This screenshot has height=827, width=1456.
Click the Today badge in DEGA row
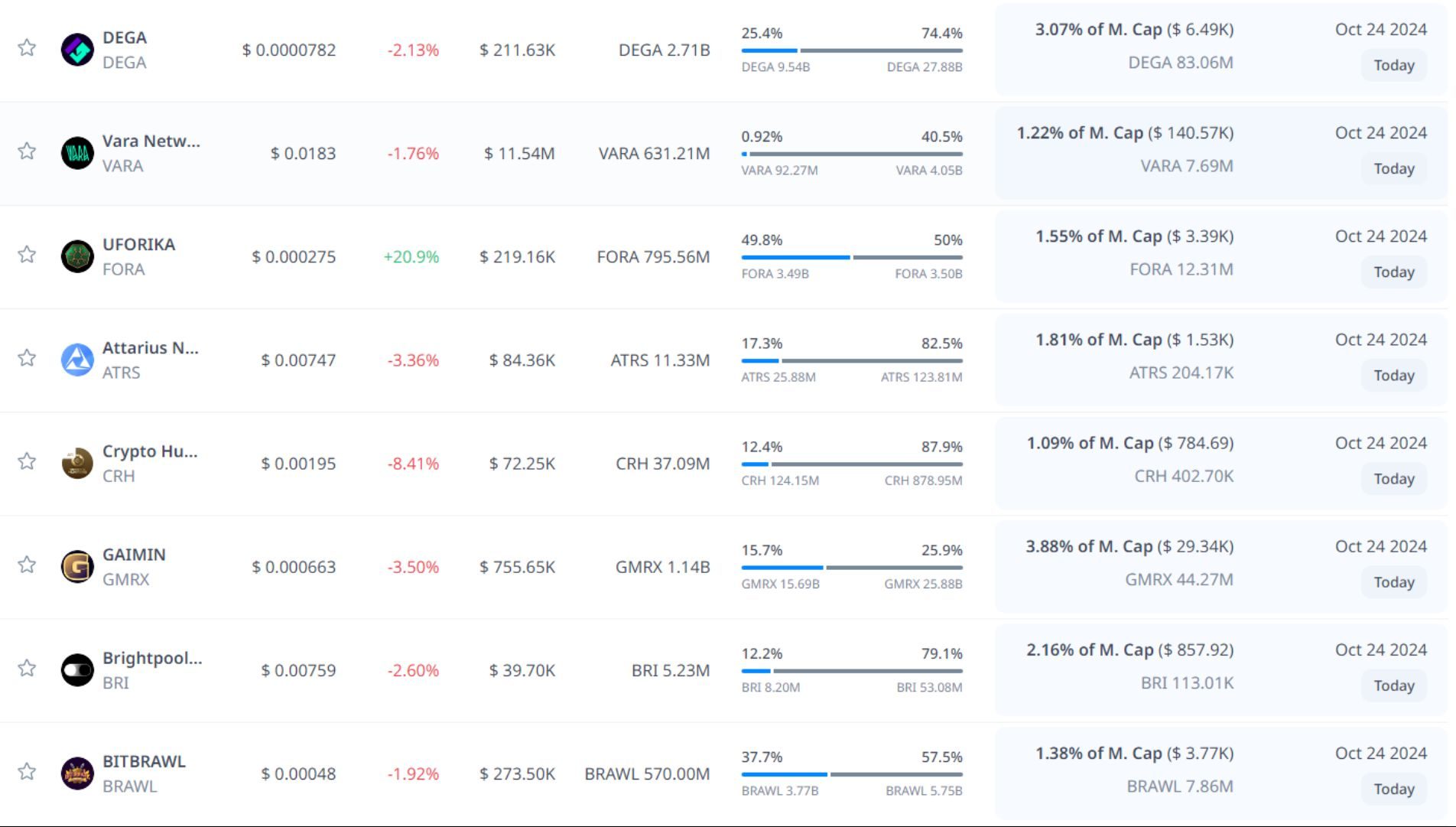(x=1393, y=65)
